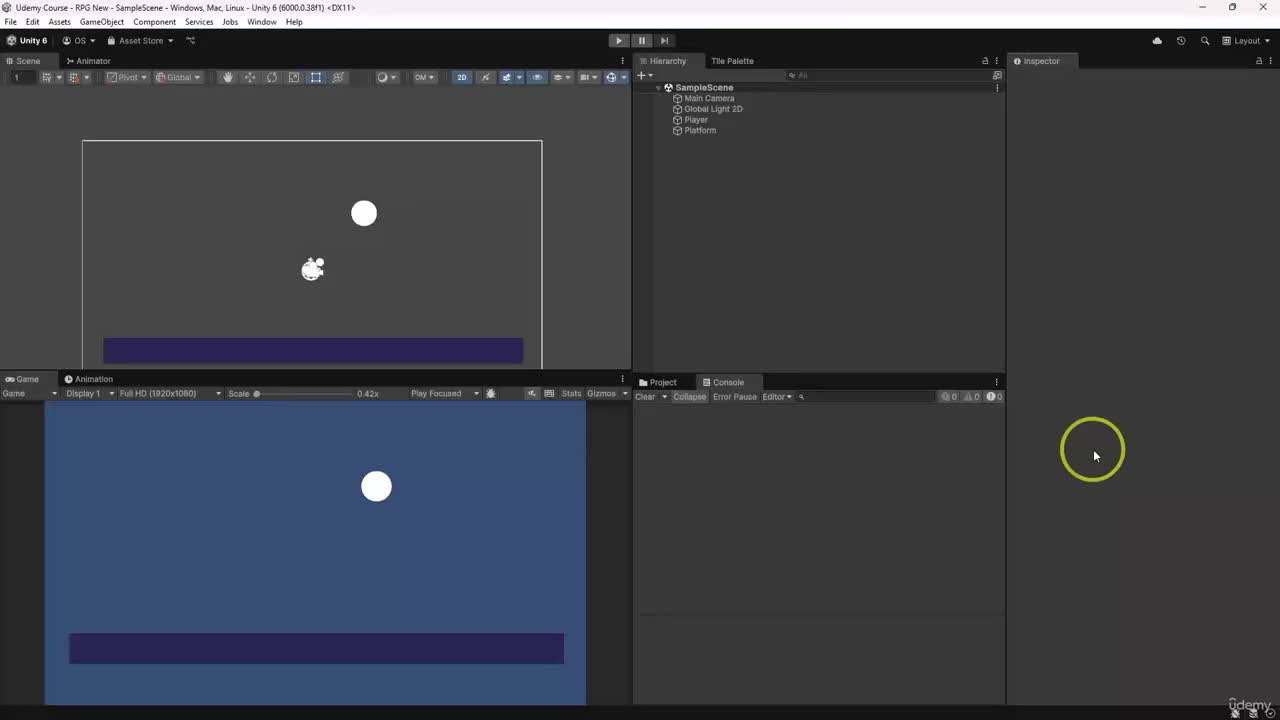Toggle 2D scene view mode

tap(461, 77)
